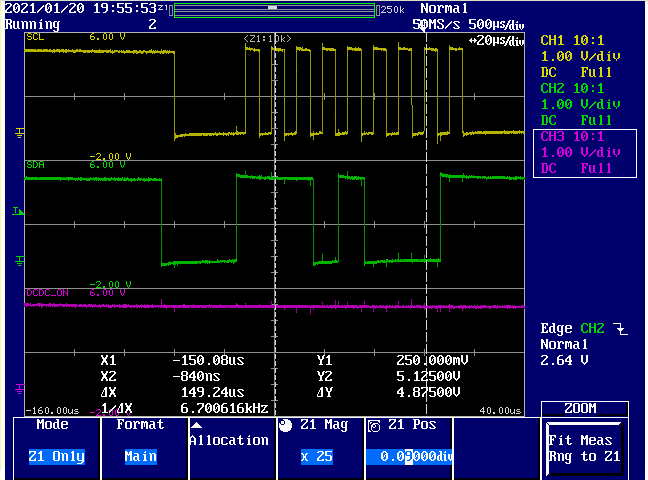Select the CH2 10:1 channel info block

point(580,104)
